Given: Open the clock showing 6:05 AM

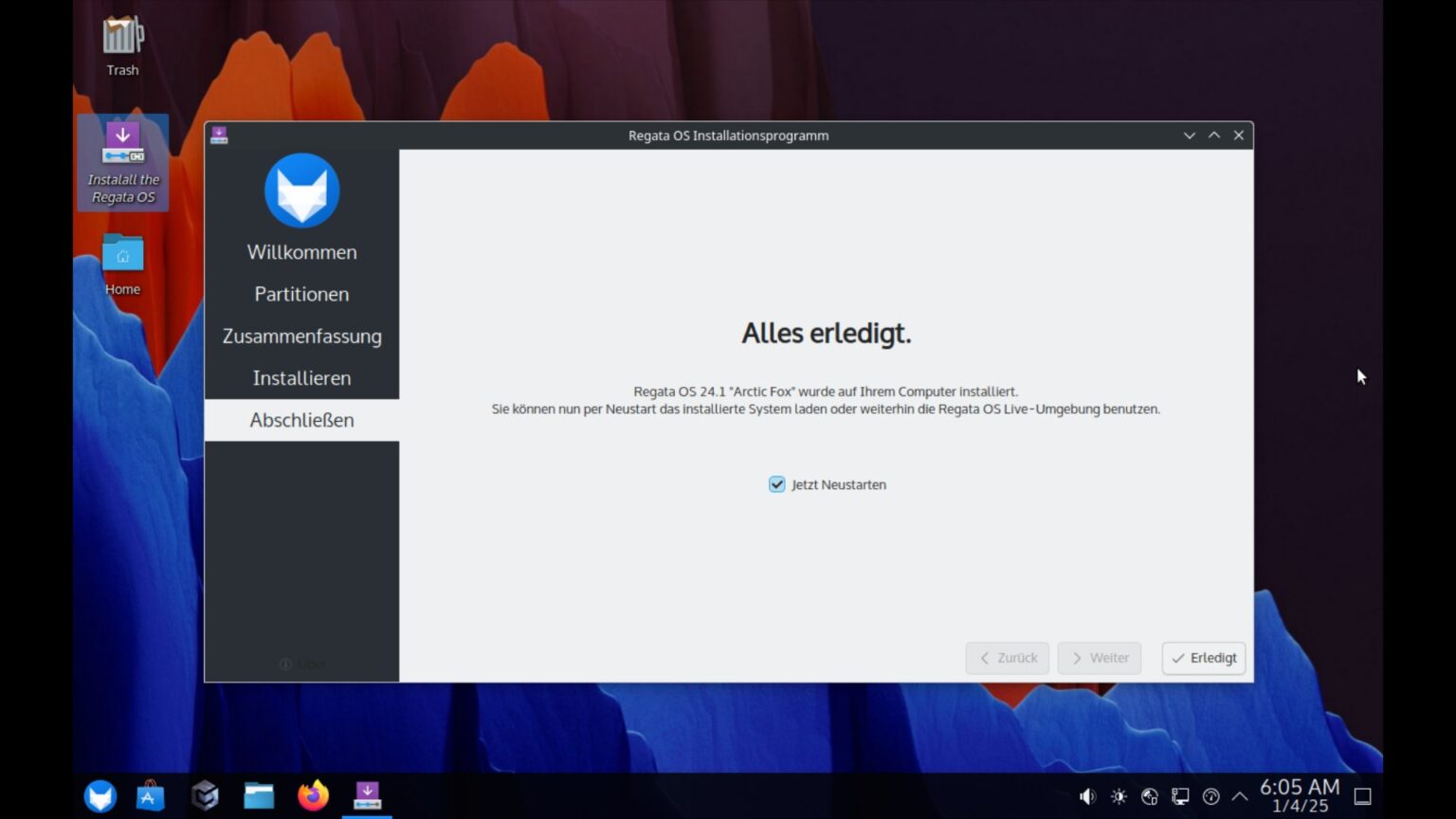Looking at the screenshot, I should coord(1300,795).
